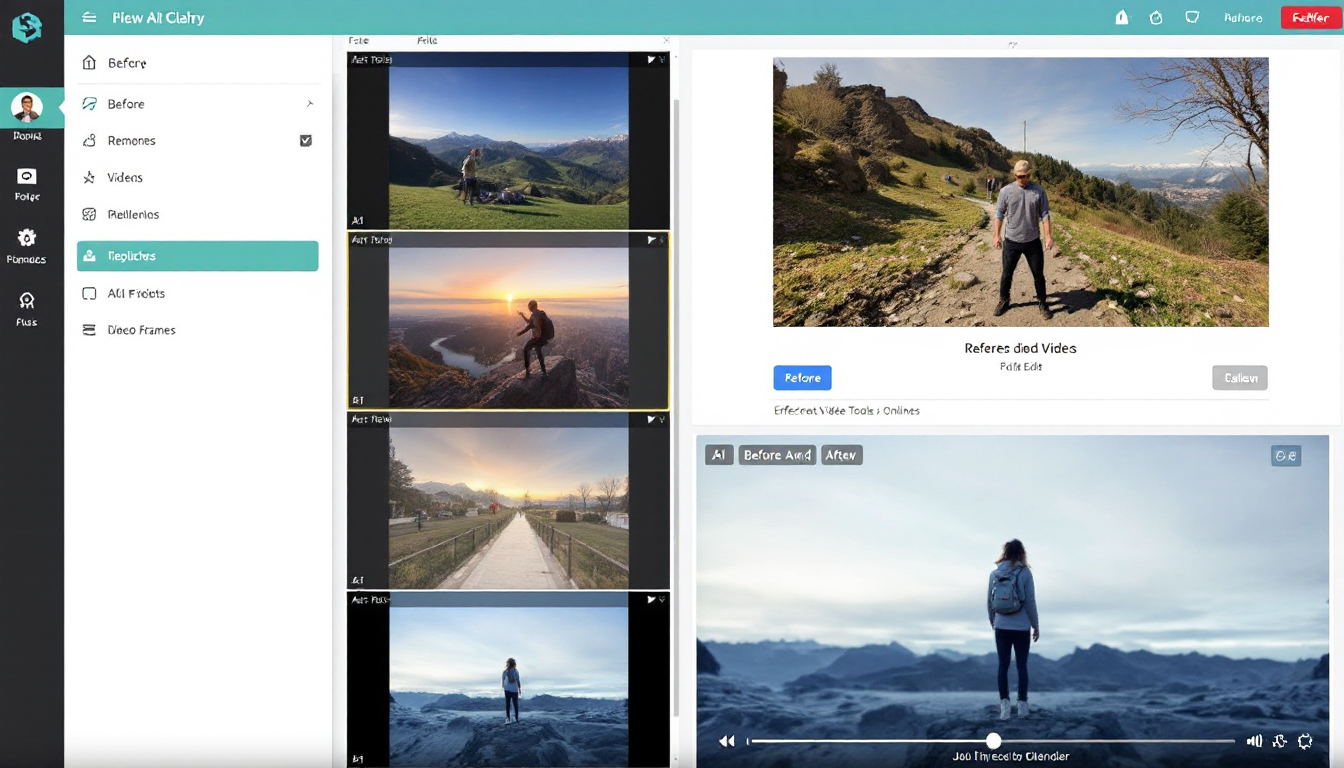Click the notification bell icon

[x=1122, y=17]
